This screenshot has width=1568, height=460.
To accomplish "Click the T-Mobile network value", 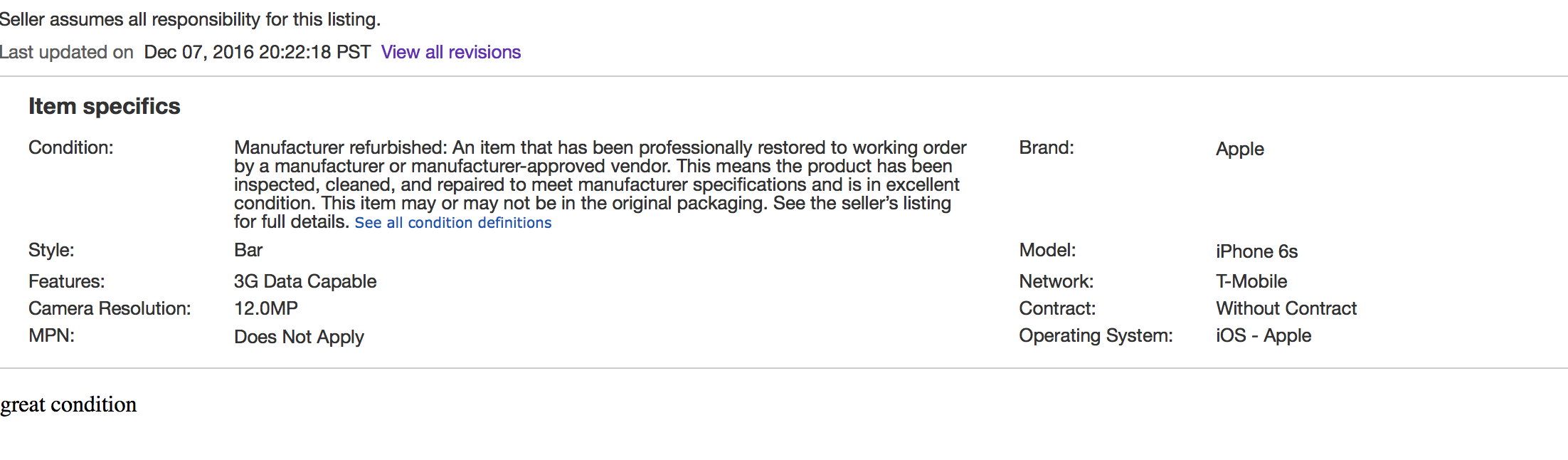I will (1251, 281).
